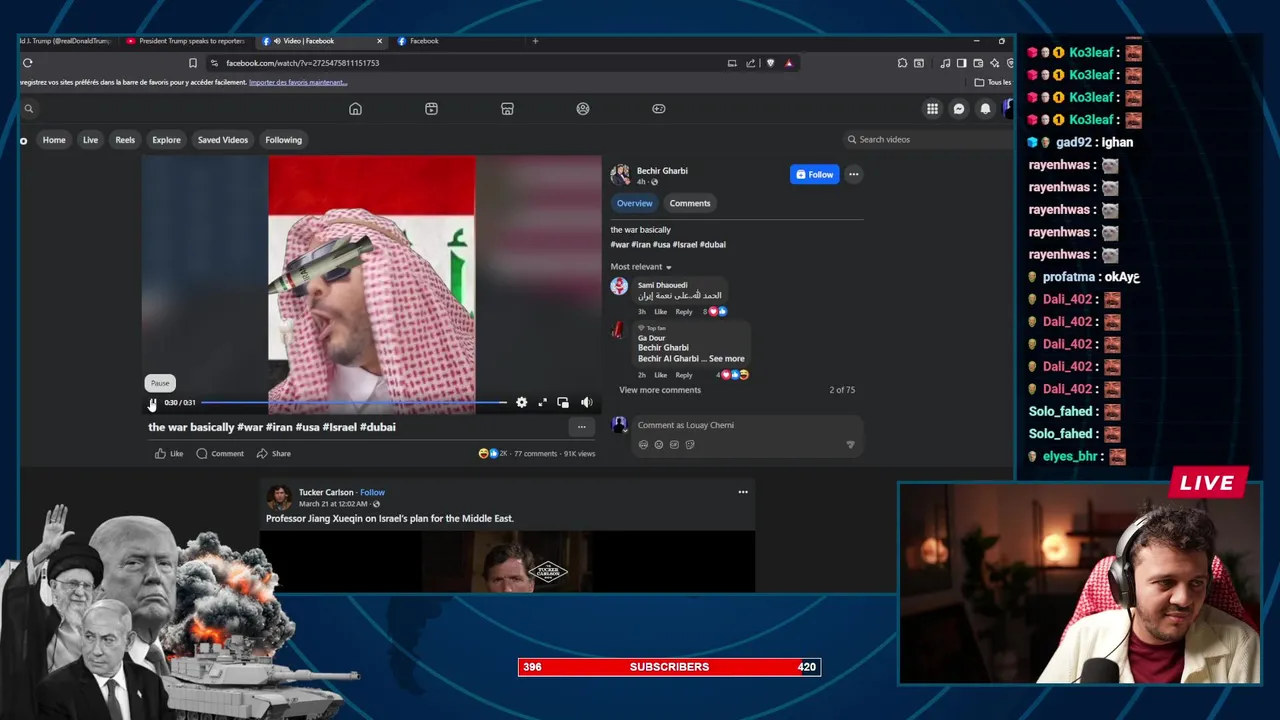Open Facebook Video (Watch) icon
Viewport: 1280px width, 720px height.
[x=431, y=109]
